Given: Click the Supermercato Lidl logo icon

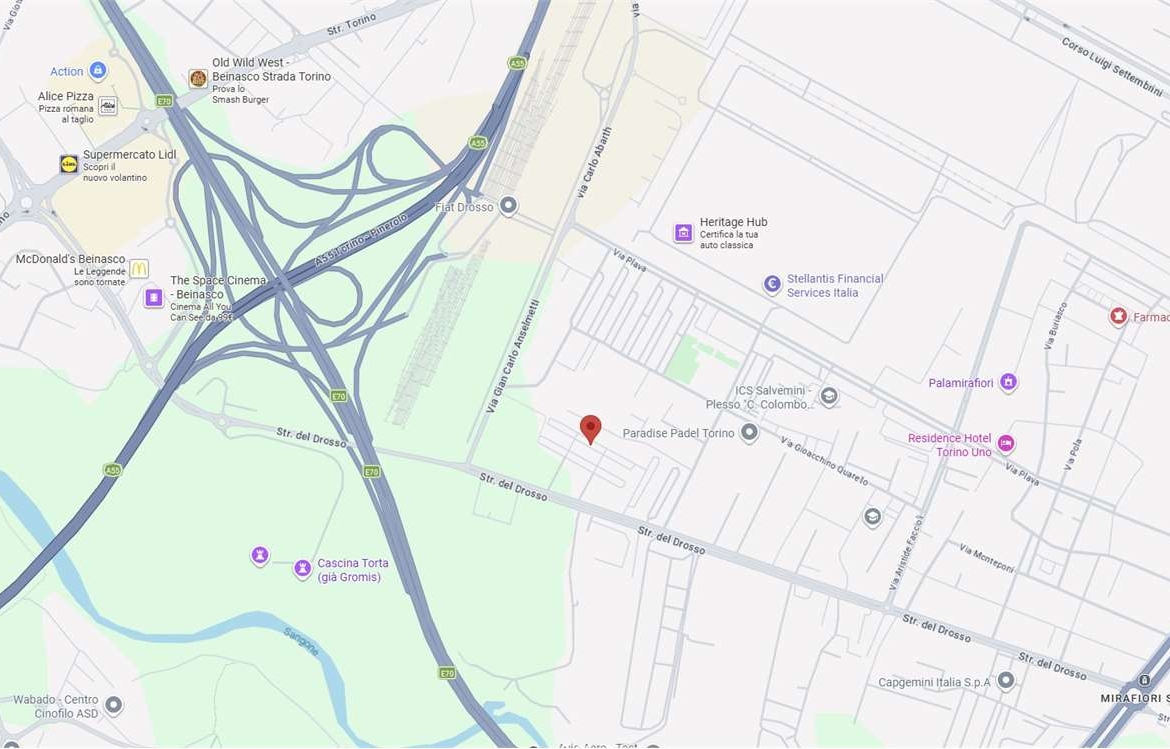Looking at the screenshot, I should (69, 164).
